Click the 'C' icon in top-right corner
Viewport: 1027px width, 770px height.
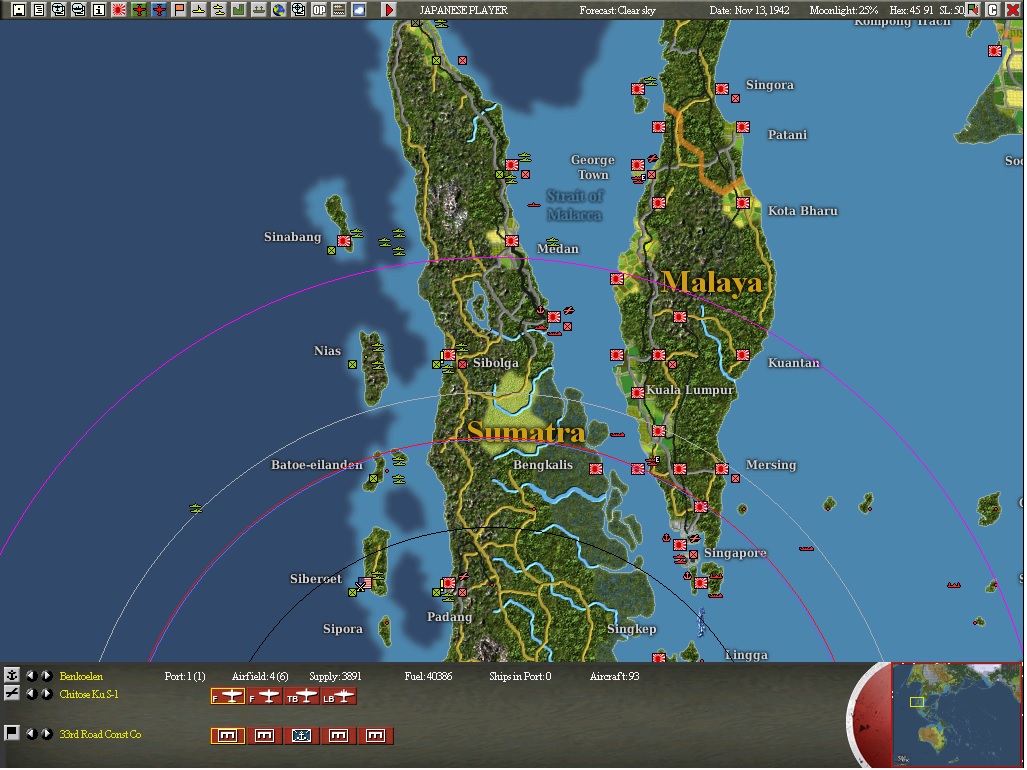(993, 10)
